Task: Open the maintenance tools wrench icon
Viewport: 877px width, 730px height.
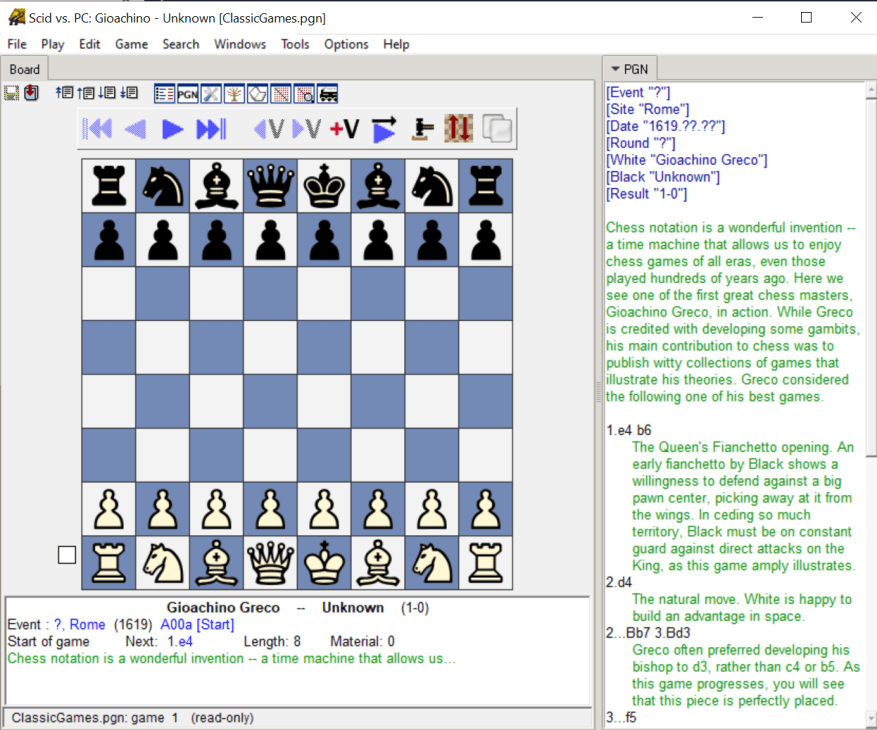Action: point(211,94)
